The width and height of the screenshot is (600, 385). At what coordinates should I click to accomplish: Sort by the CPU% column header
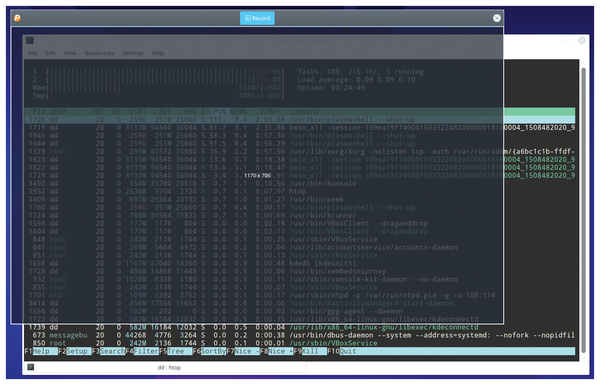(x=217, y=111)
